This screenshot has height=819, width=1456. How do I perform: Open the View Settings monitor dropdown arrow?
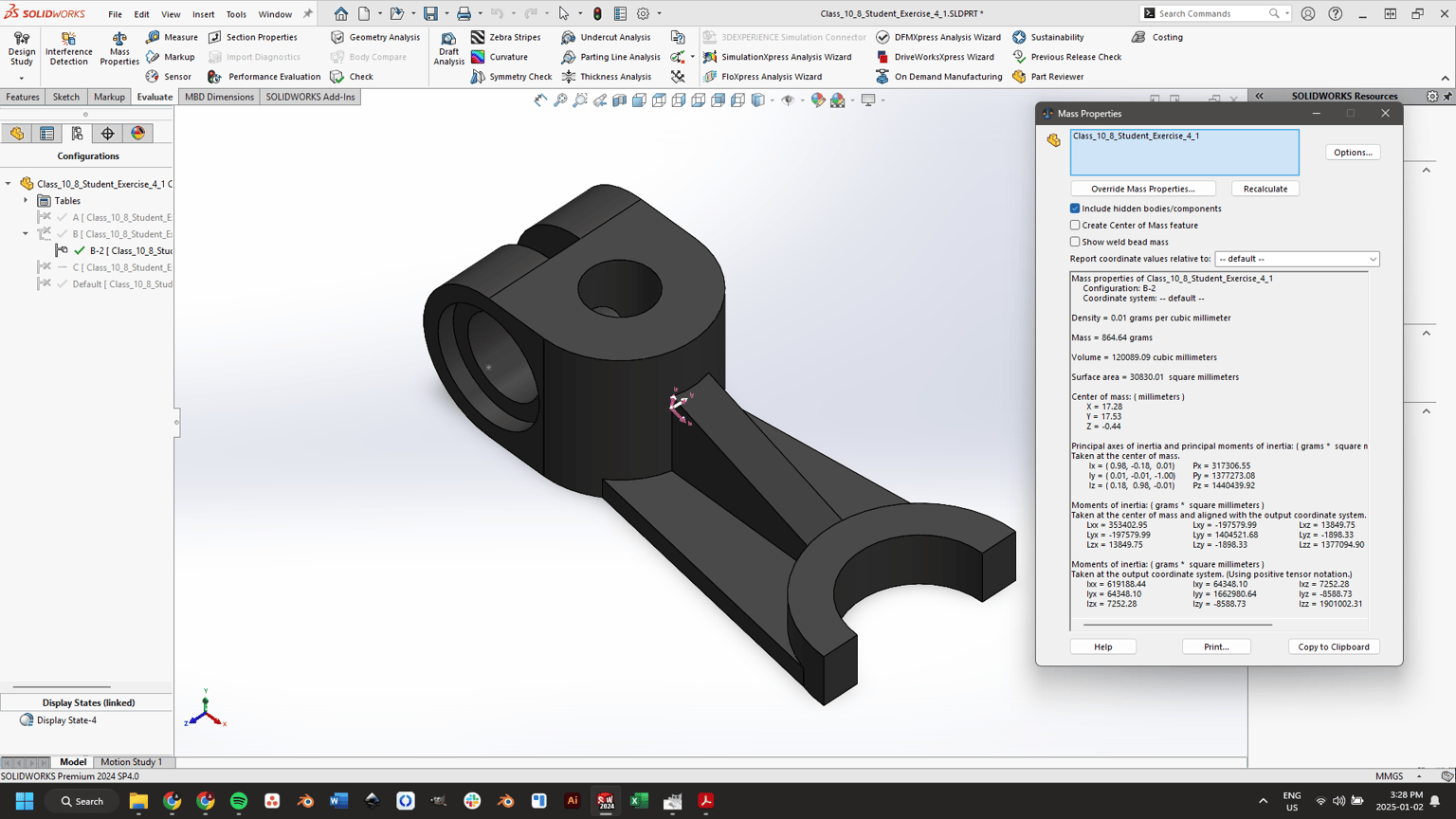(883, 100)
